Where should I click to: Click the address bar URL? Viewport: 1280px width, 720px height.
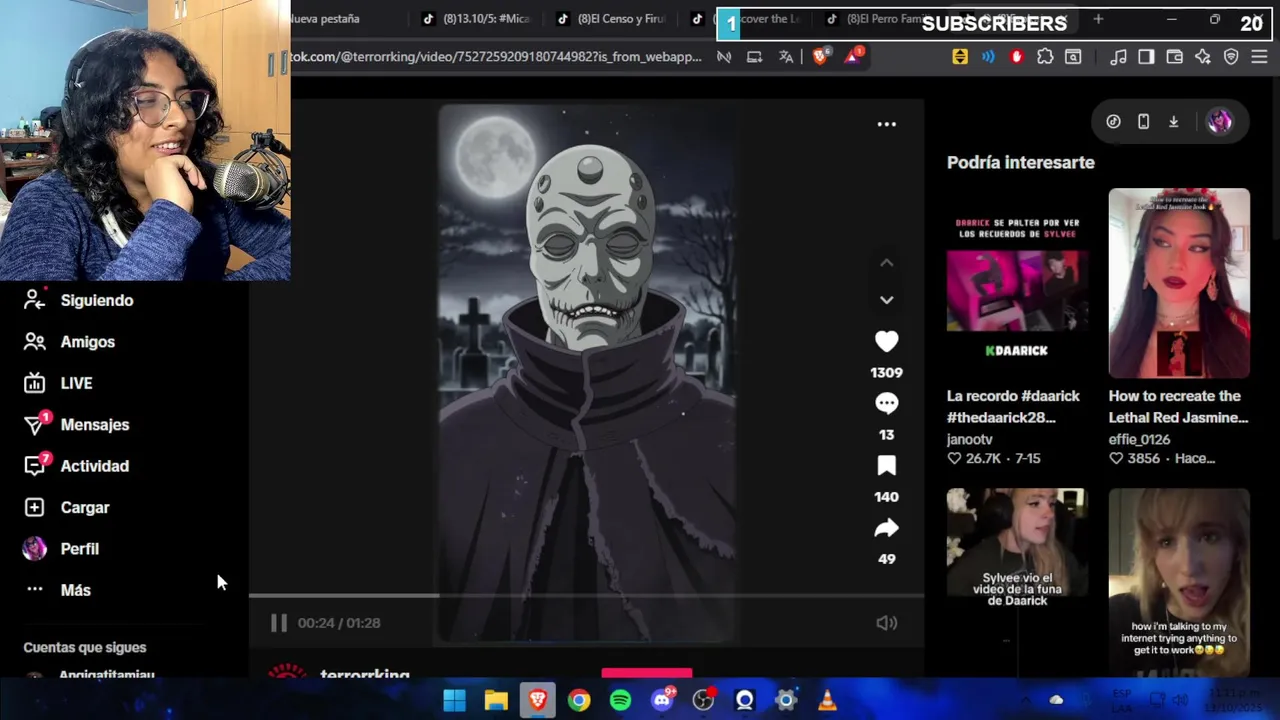point(497,57)
